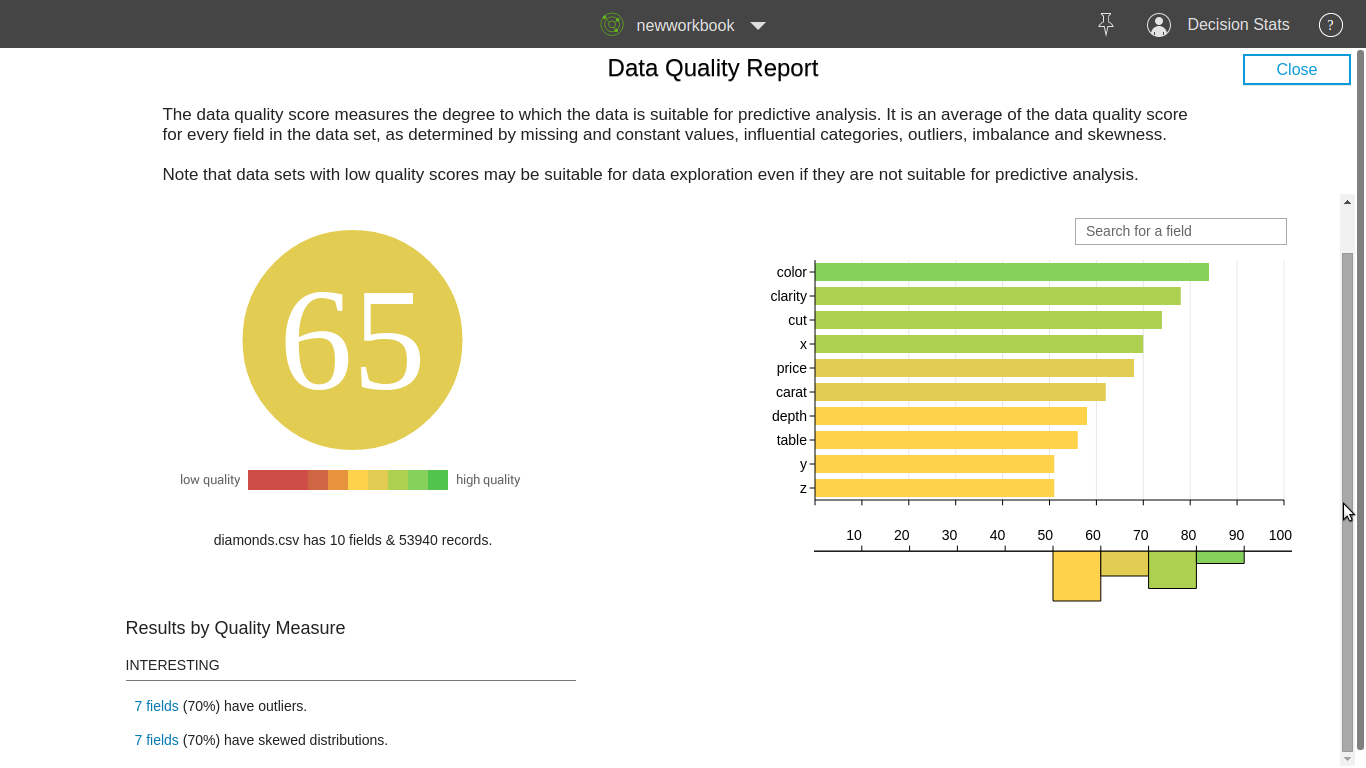The height and width of the screenshot is (768, 1366).
Task: Open the 7 fields outliers link
Action: pos(157,706)
